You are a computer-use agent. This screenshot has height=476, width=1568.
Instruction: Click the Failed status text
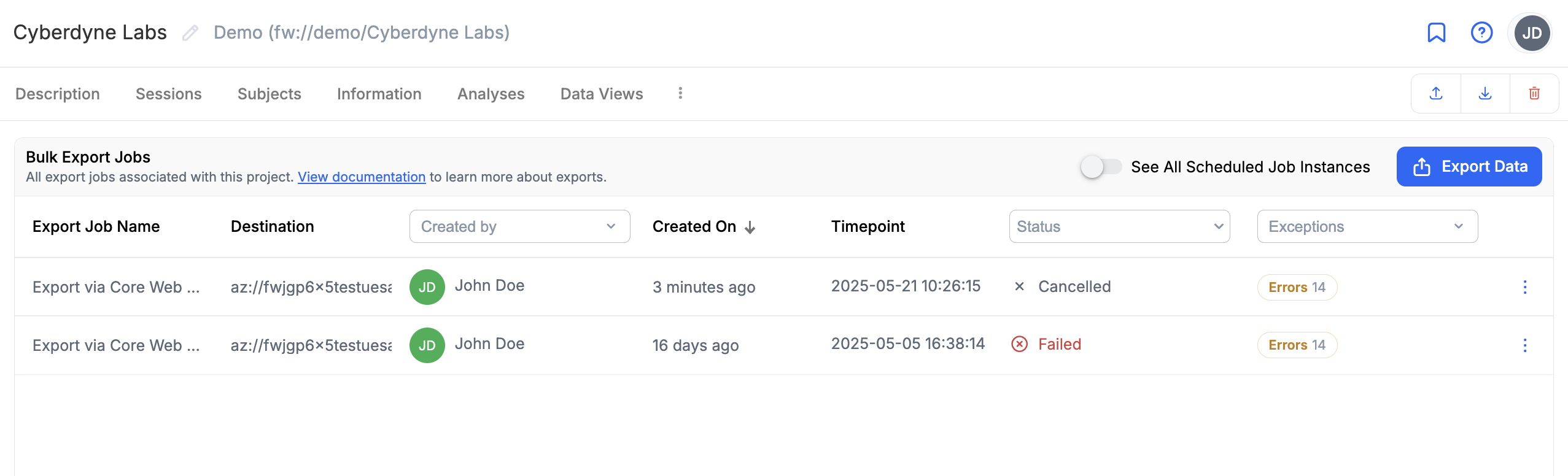tap(1060, 344)
